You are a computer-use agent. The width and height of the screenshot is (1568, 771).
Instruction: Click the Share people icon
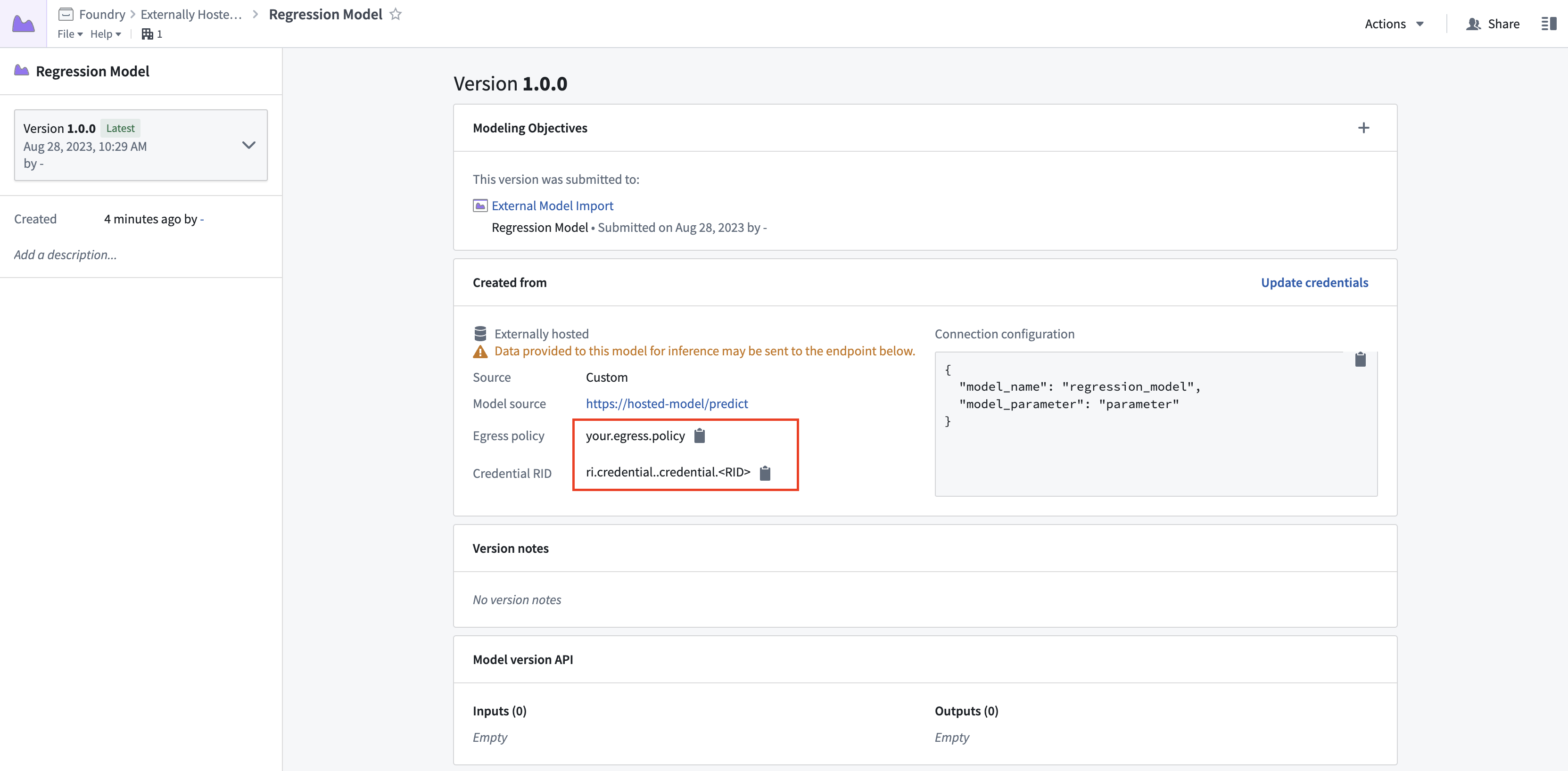(x=1473, y=24)
